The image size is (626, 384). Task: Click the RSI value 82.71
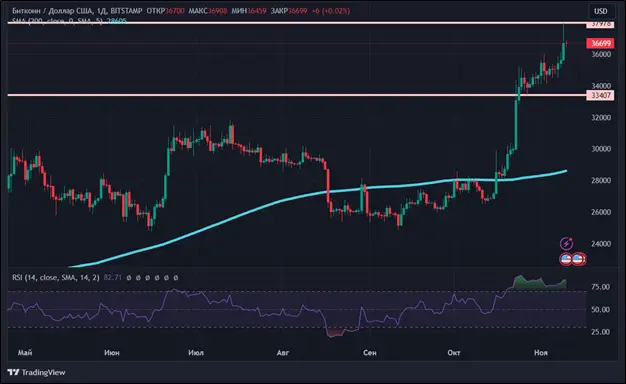(113, 277)
